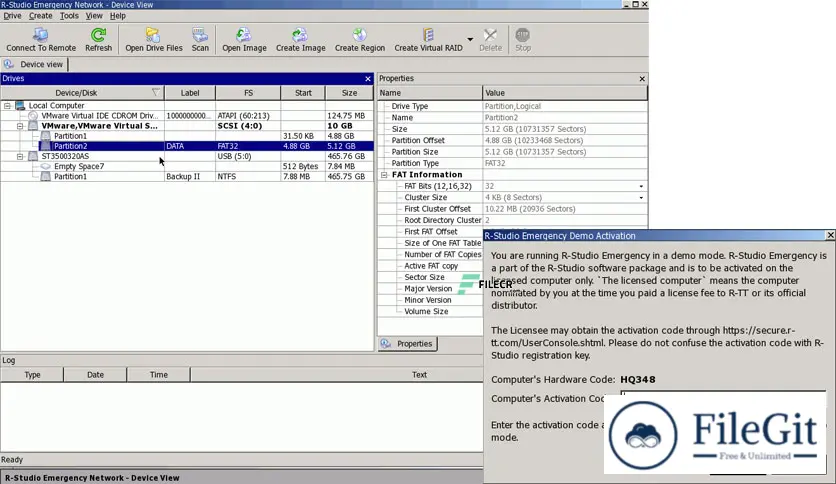Open the FAT Bits value dropdown
This screenshot has height=484, width=836.
click(x=641, y=186)
